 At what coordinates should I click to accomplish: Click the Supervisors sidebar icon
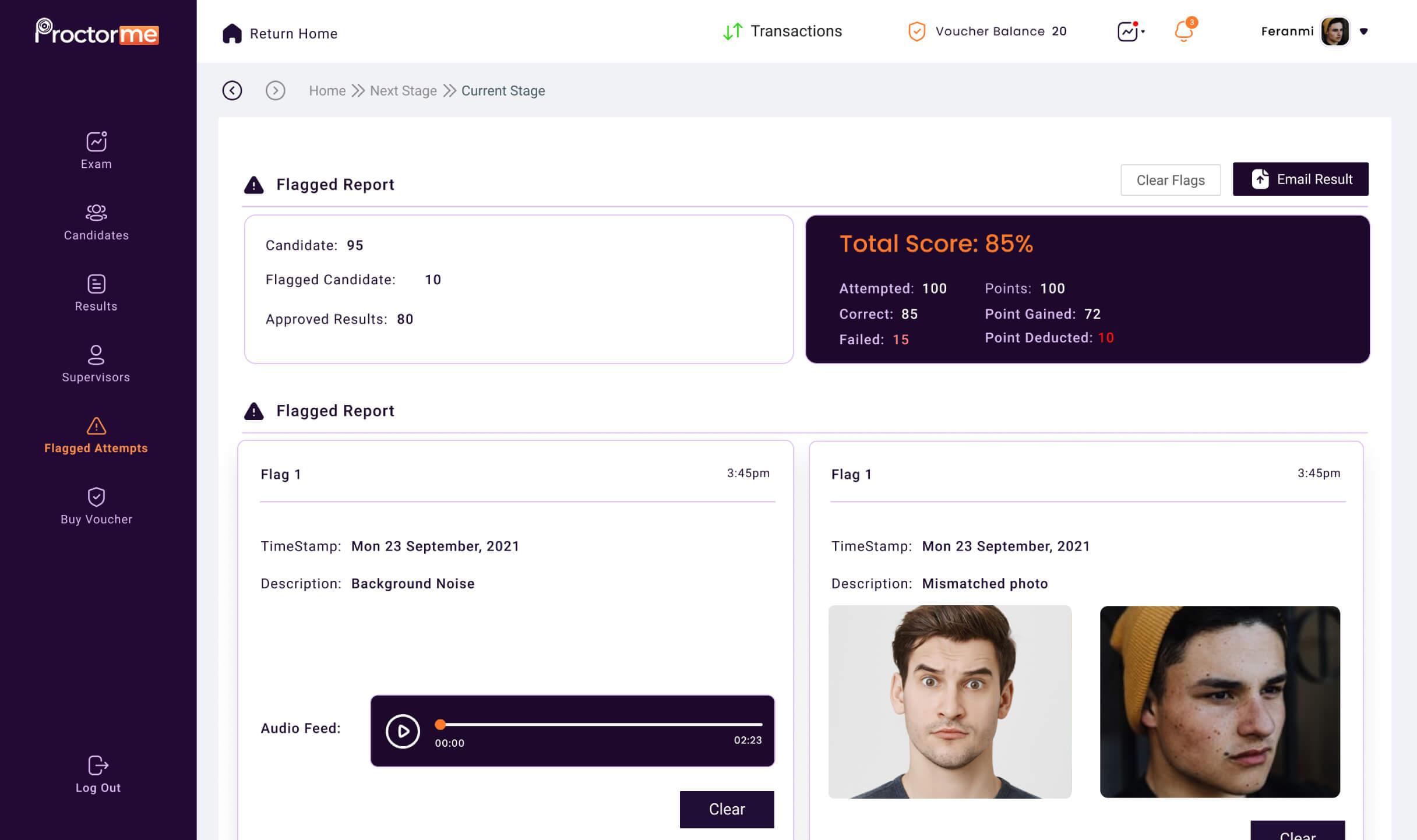[x=96, y=355]
